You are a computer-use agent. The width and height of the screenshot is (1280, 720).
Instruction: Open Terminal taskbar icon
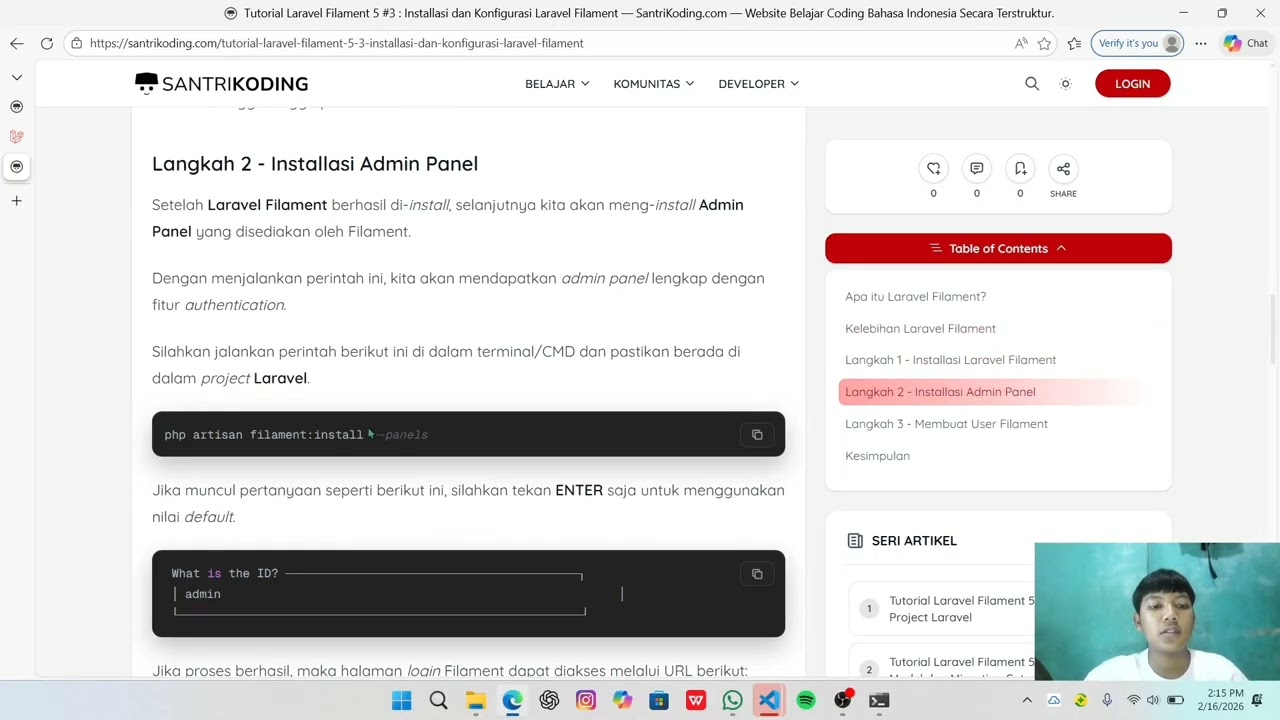pos(879,701)
